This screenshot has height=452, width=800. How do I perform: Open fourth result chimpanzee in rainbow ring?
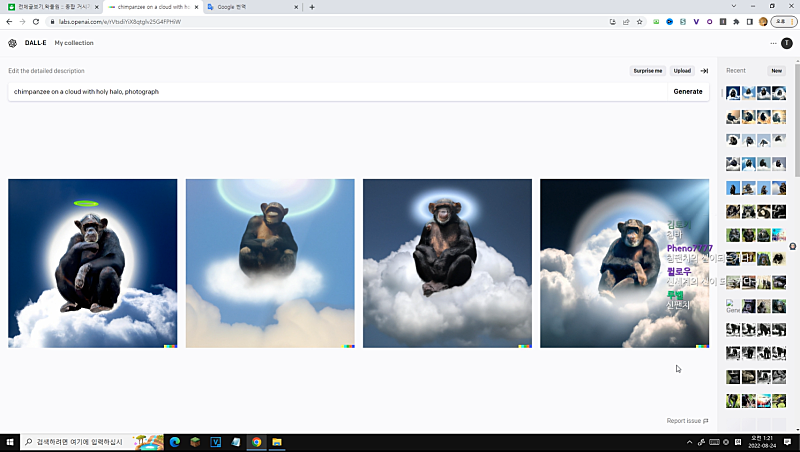[x=624, y=263]
